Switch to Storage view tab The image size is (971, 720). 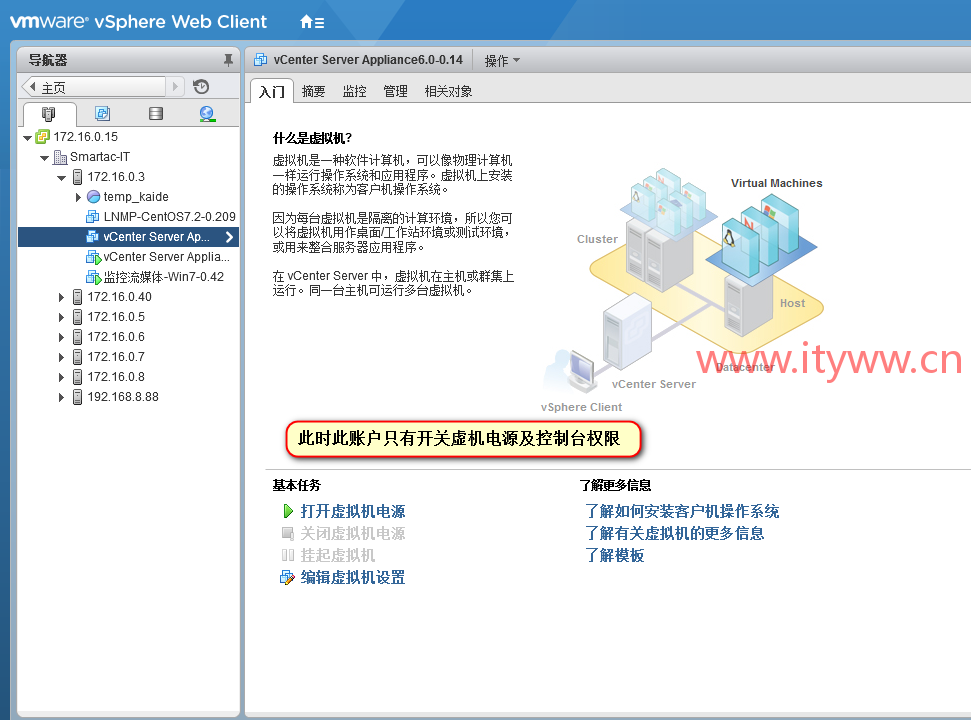click(156, 113)
